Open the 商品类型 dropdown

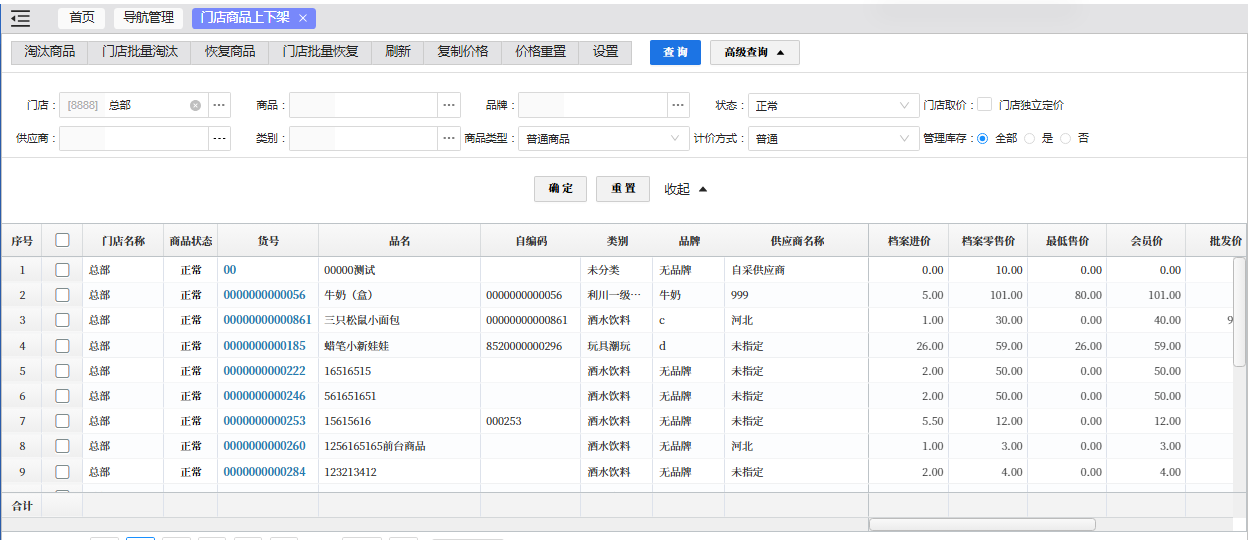coord(604,139)
